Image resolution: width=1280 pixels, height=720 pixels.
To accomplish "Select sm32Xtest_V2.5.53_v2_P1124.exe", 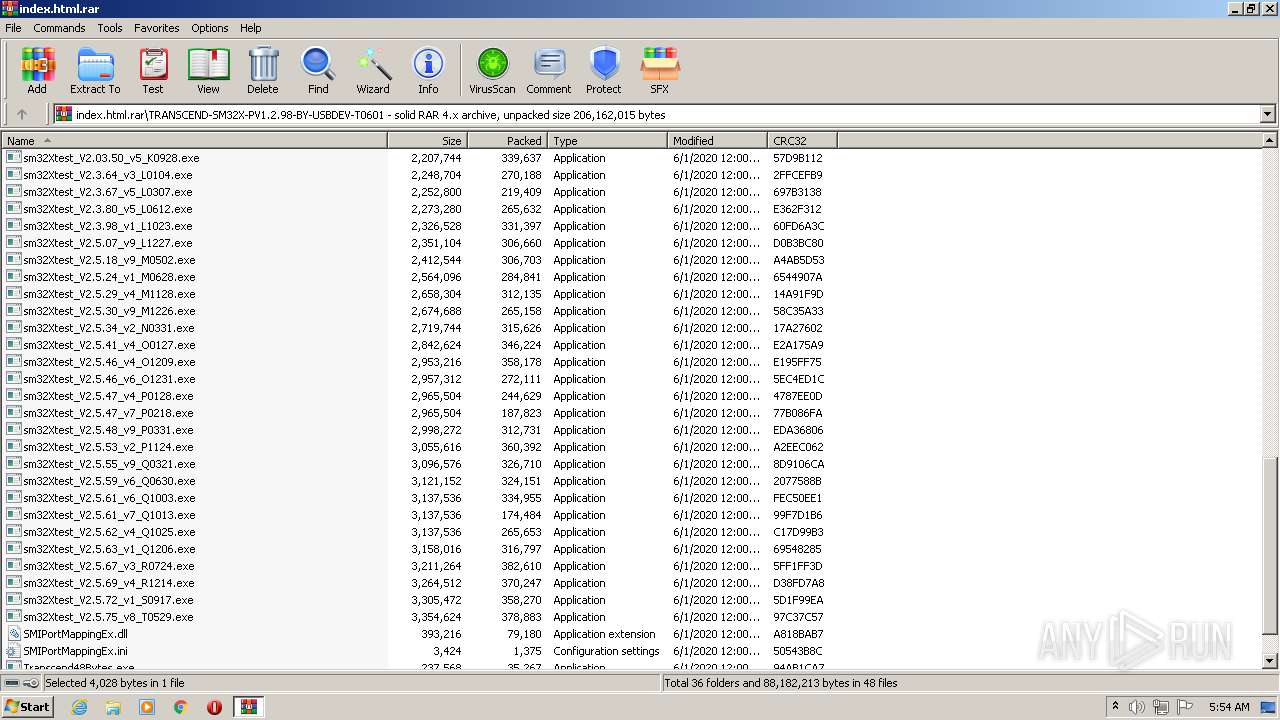I will coord(109,447).
